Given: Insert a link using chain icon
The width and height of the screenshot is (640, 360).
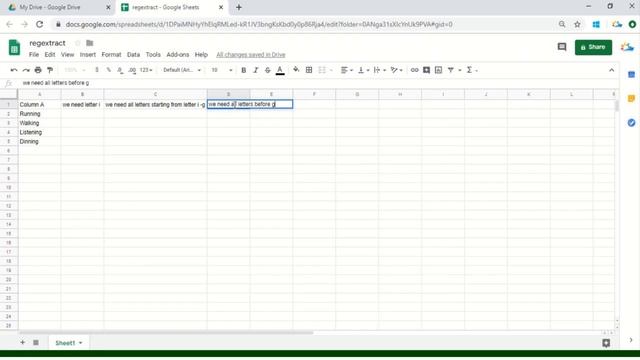Looking at the screenshot, I should point(414,70).
